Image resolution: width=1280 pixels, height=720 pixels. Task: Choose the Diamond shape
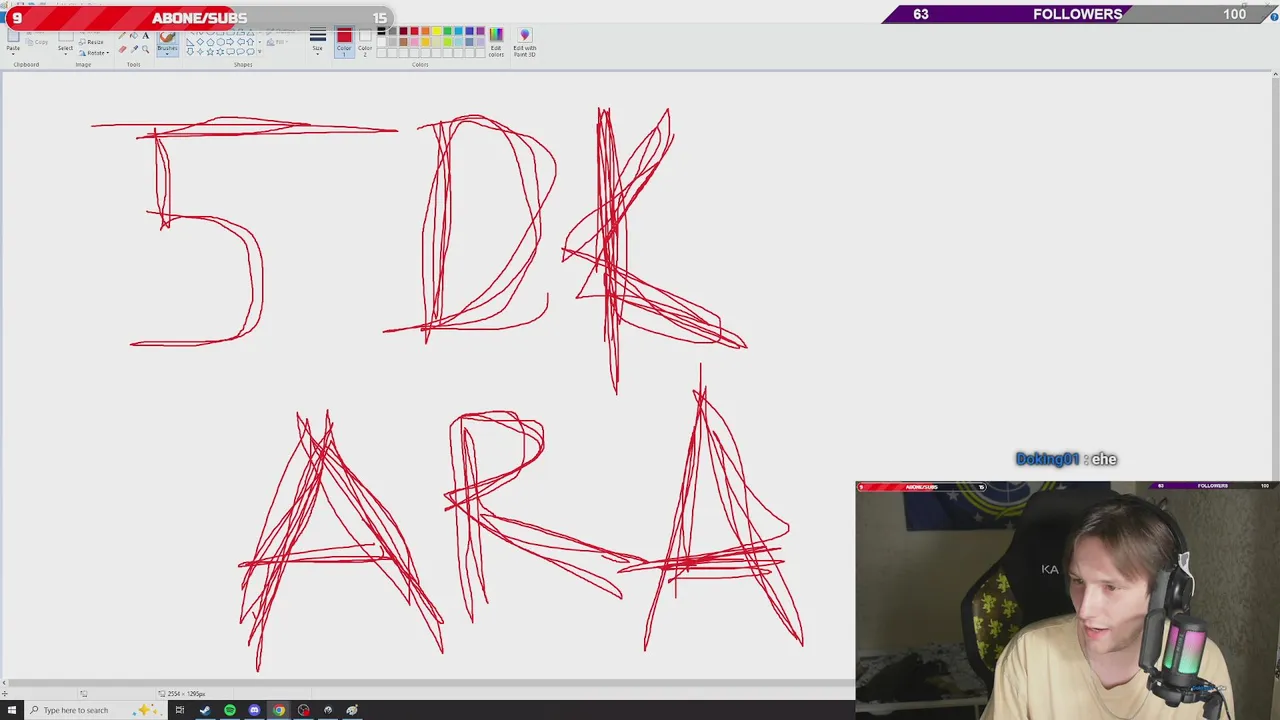pyautogui.click(x=200, y=42)
